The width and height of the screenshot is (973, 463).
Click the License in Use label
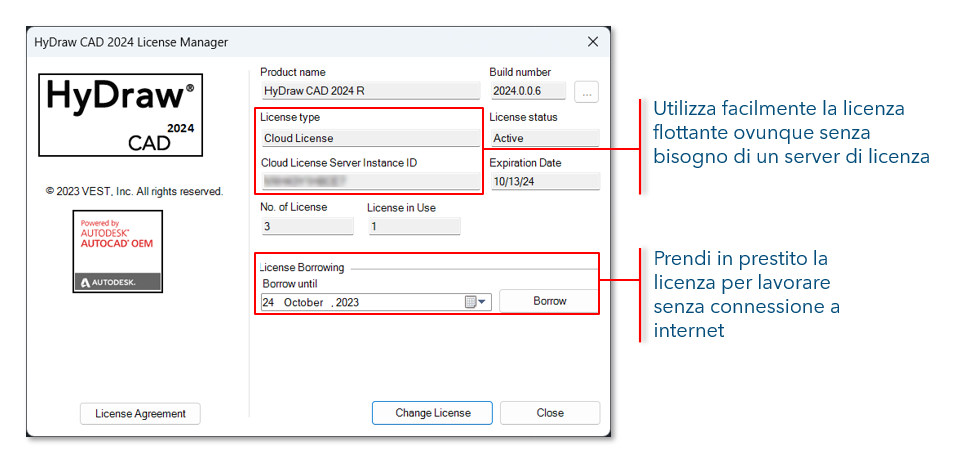click(401, 208)
